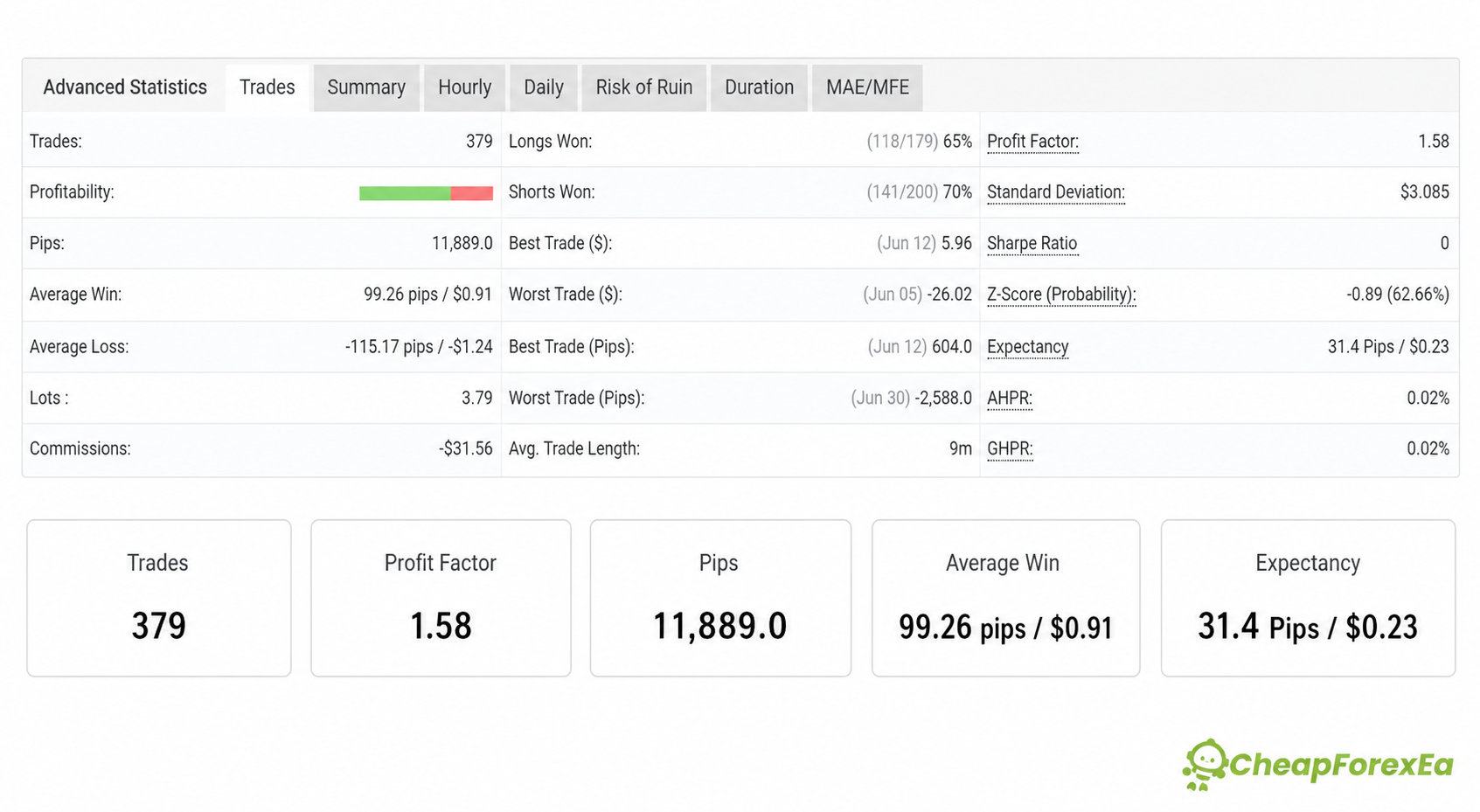Select the Daily tab
Viewport: 1480px width, 812px height.
tap(544, 87)
